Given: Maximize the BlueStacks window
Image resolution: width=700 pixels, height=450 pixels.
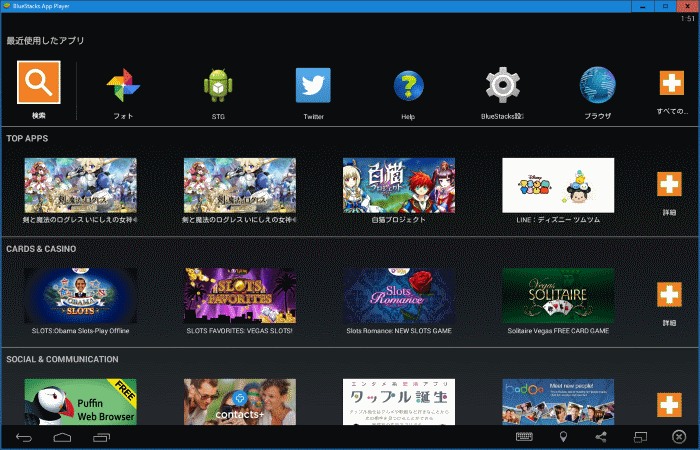Looking at the screenshot, I should click(x=665, y=6).
